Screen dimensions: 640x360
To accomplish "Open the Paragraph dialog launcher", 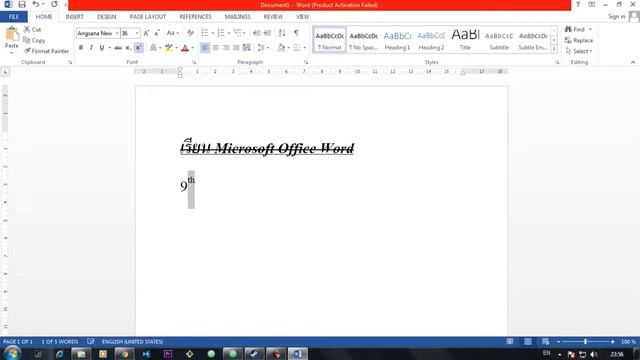I will pyautogui.click(x=306, y=62).
